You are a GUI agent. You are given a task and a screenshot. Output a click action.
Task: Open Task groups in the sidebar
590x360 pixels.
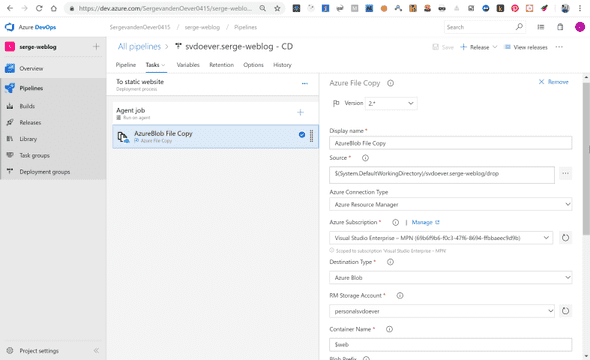click(34, 155)
